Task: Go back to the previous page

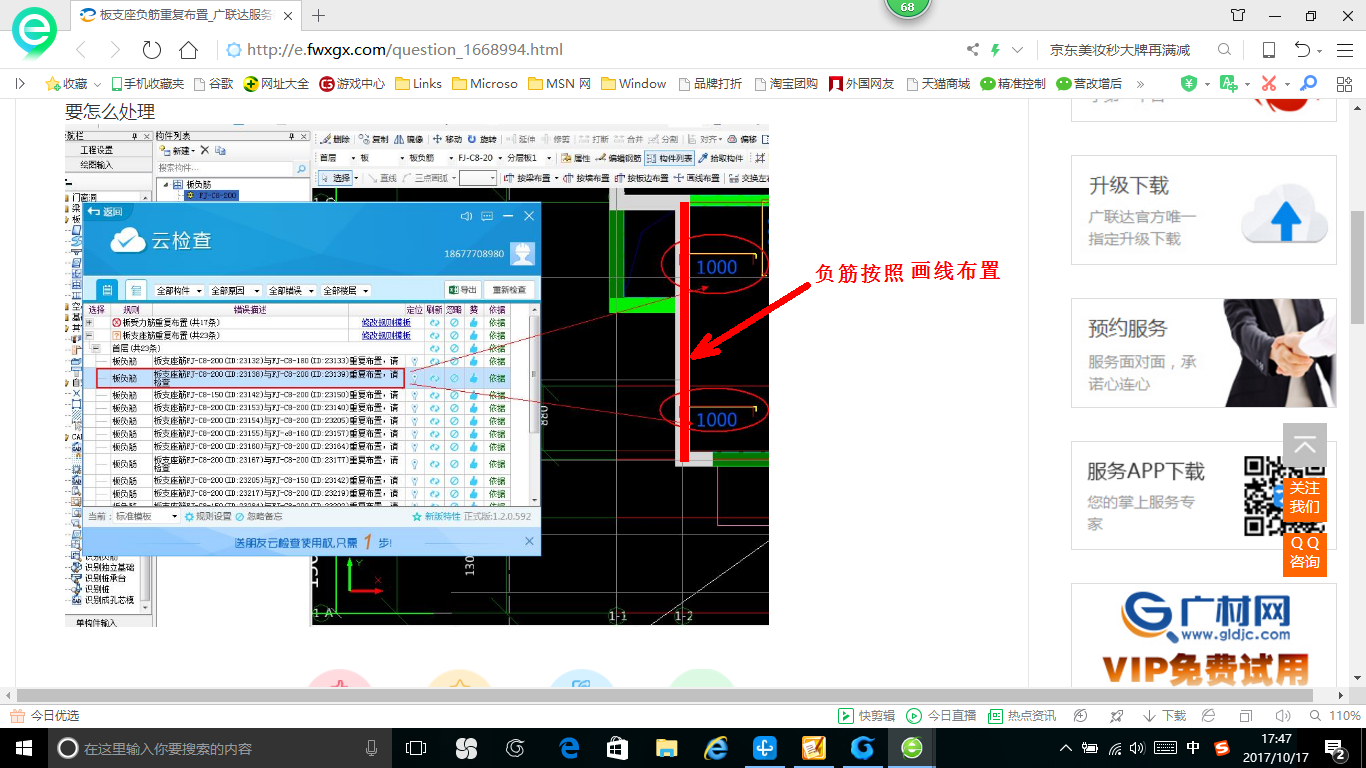Action: pos(81,50)
